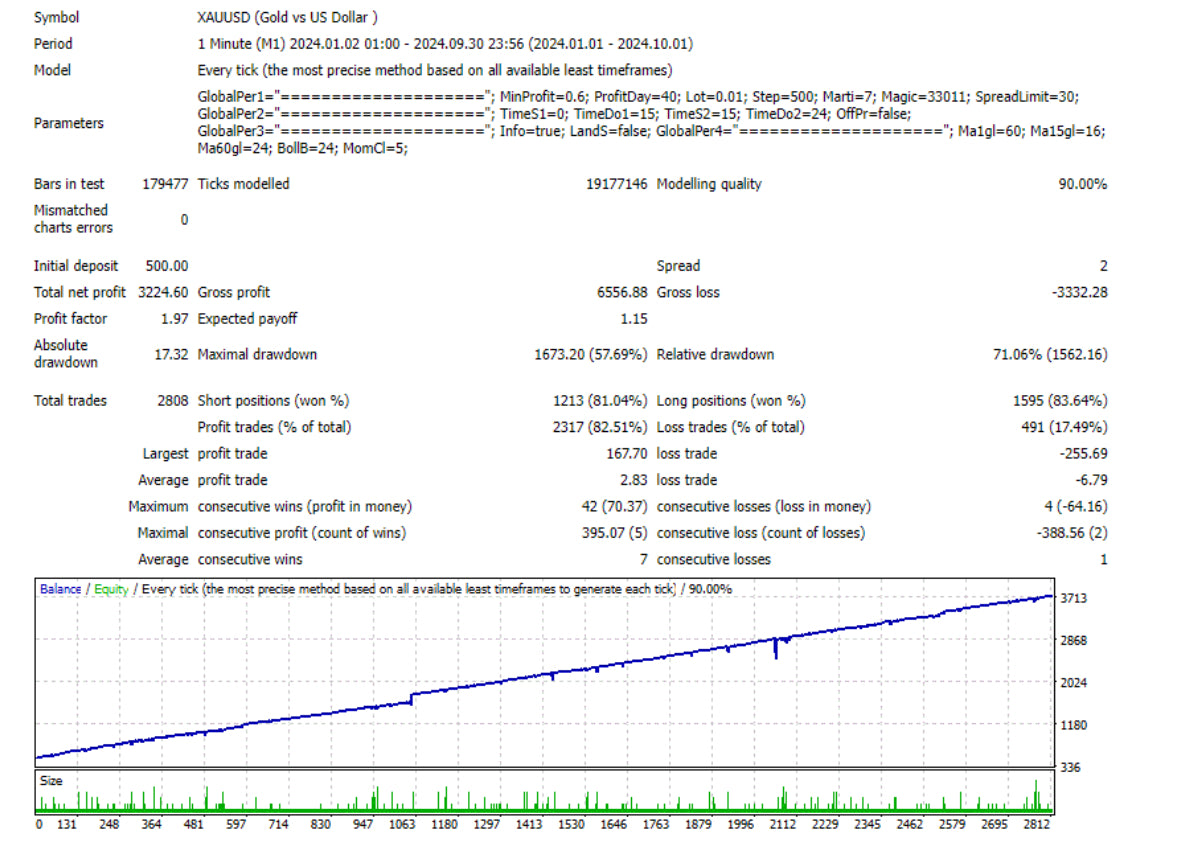Click the parameter line containing MinProfit=0.6

(638, 96)
